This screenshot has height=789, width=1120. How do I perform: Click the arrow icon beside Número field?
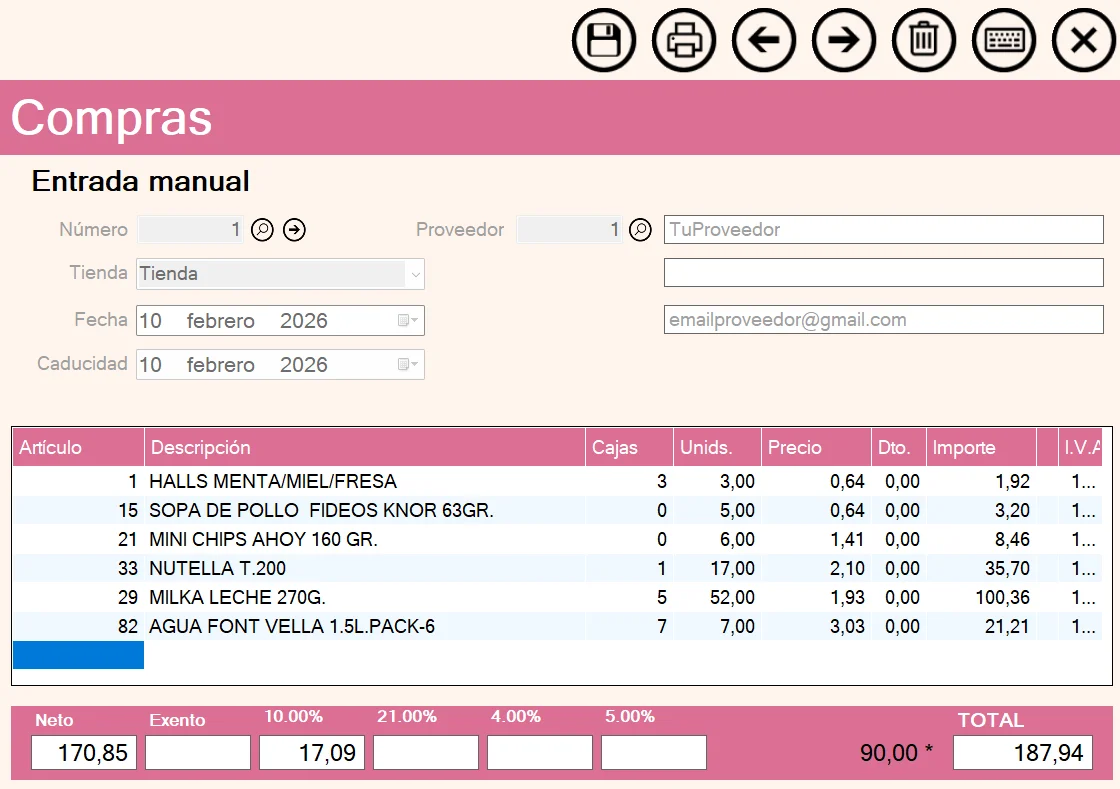click(x=294, y=230)
